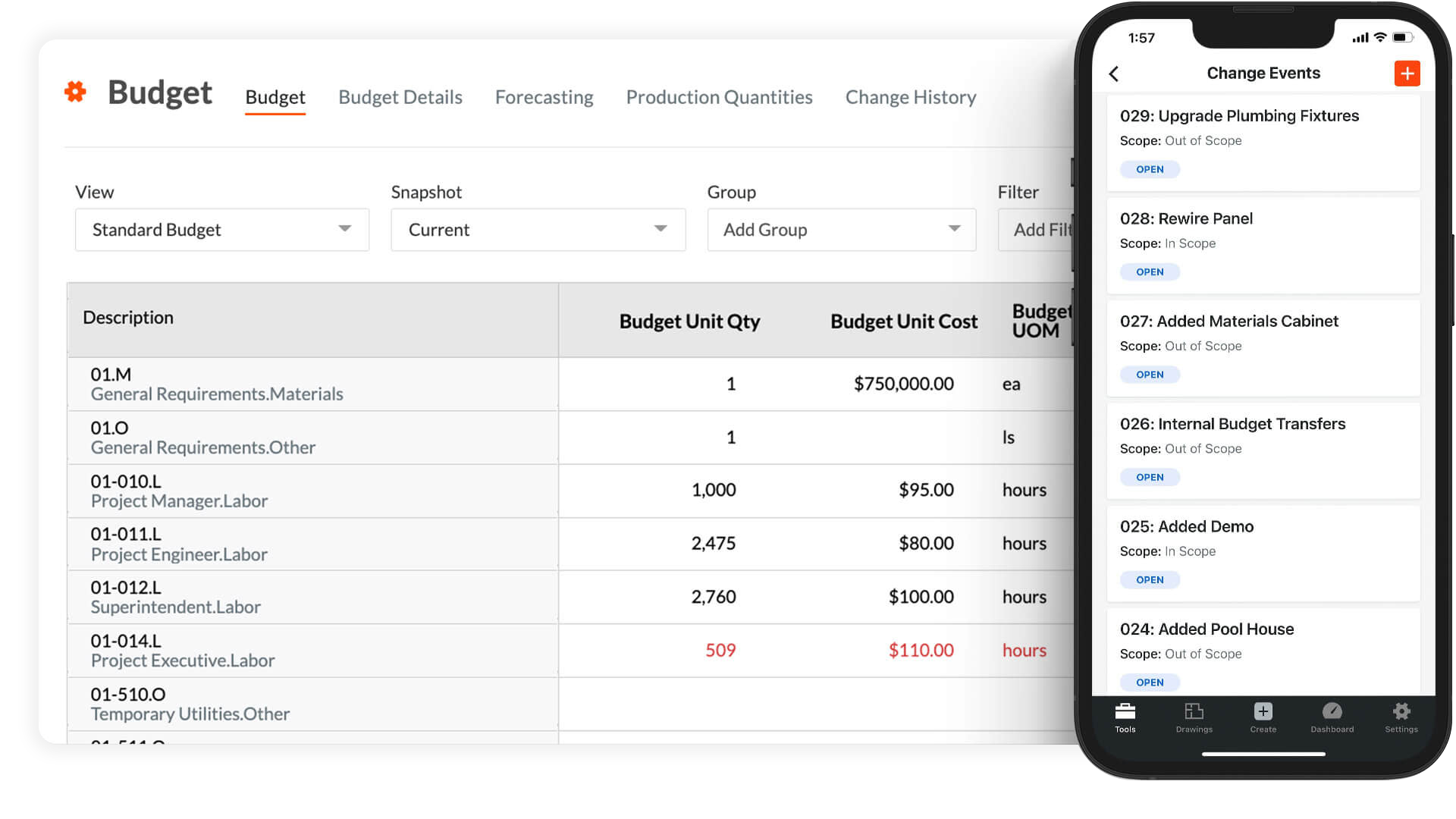This screenshot has width=1456, height=819.
Task: Open the Drawings icon on the phone
Action: point(1194,717)
